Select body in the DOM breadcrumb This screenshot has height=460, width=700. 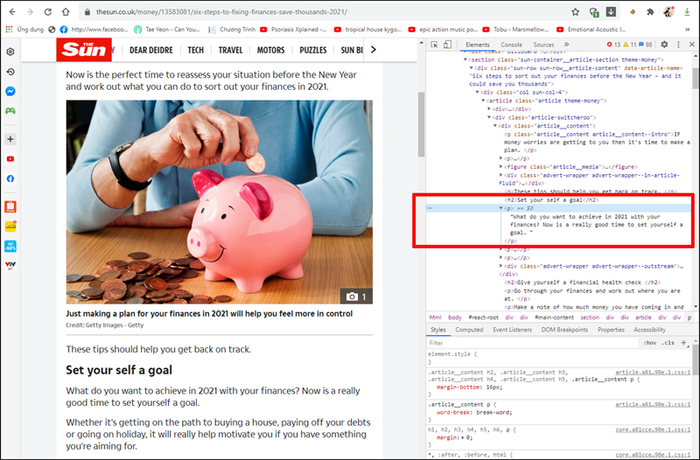click(x=454, y=318)
